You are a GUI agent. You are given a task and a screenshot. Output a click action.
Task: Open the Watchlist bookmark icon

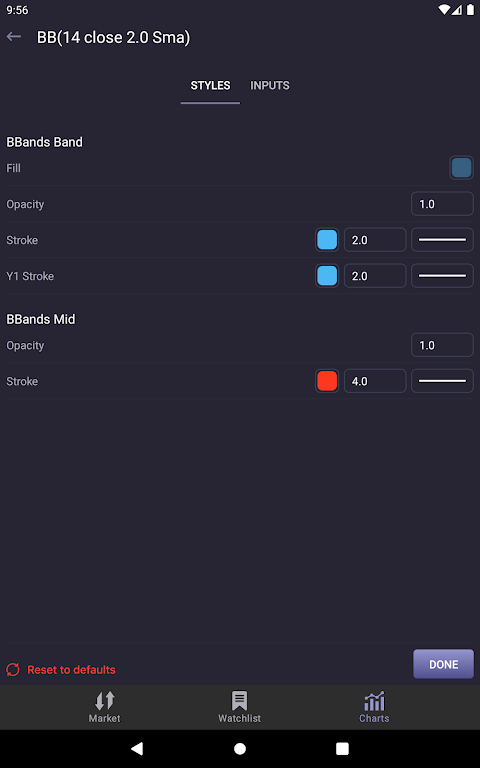(240, 701)
